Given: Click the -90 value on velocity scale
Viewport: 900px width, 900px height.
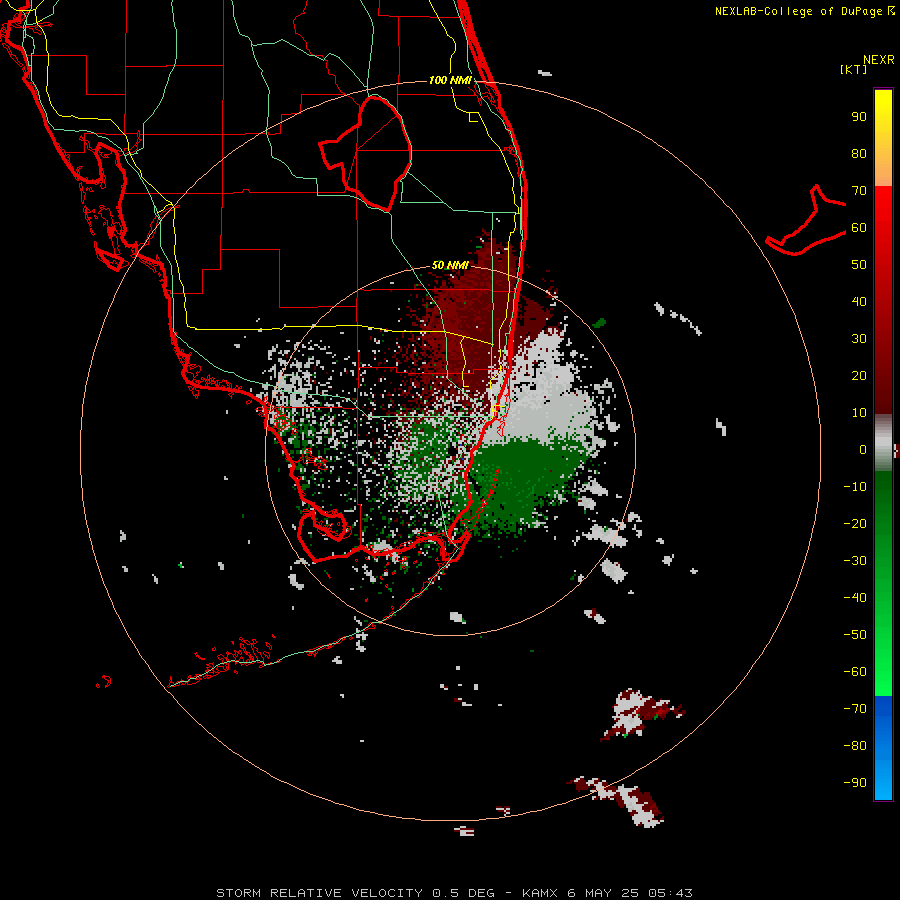Looking at the screenshot, I should pyautogui.click(x=855, y=783).
